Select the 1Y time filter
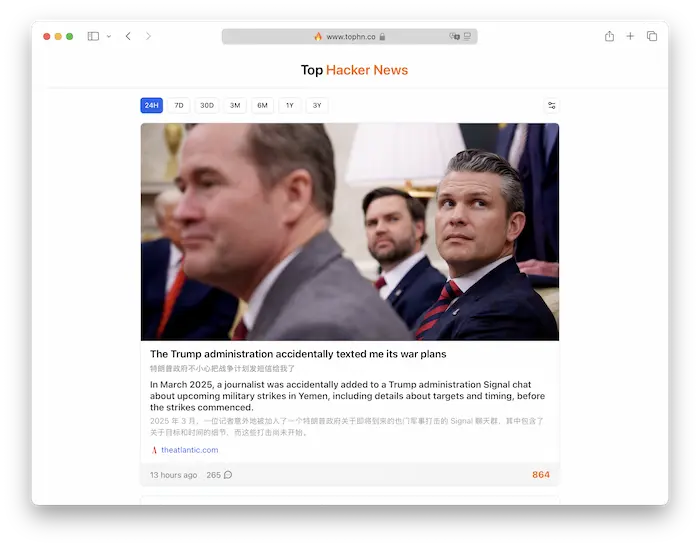Image resolution: width=700 pixels, height=547 pixels. [x=290, y=105]
